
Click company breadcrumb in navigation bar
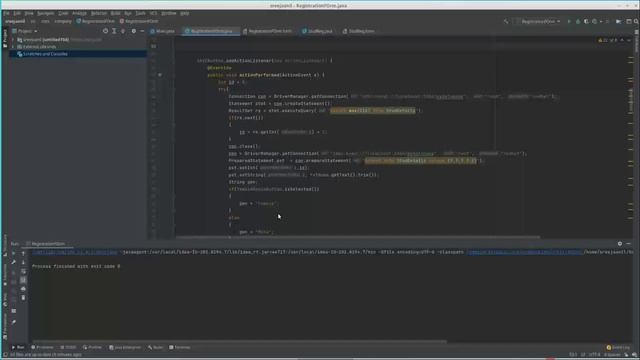[x=63, y=21]
